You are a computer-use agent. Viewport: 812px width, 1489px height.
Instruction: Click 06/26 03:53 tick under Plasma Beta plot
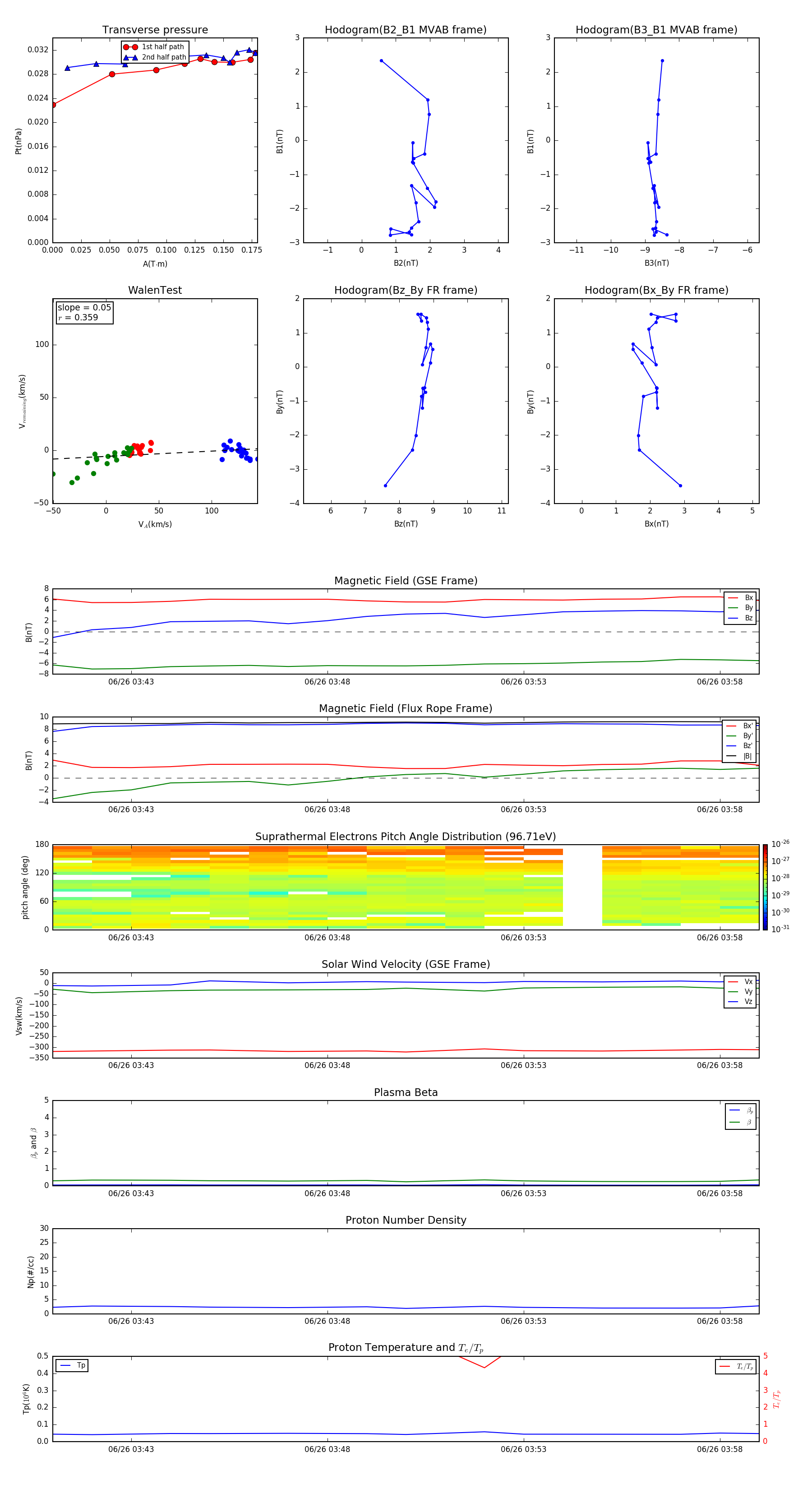point(524,1193)
